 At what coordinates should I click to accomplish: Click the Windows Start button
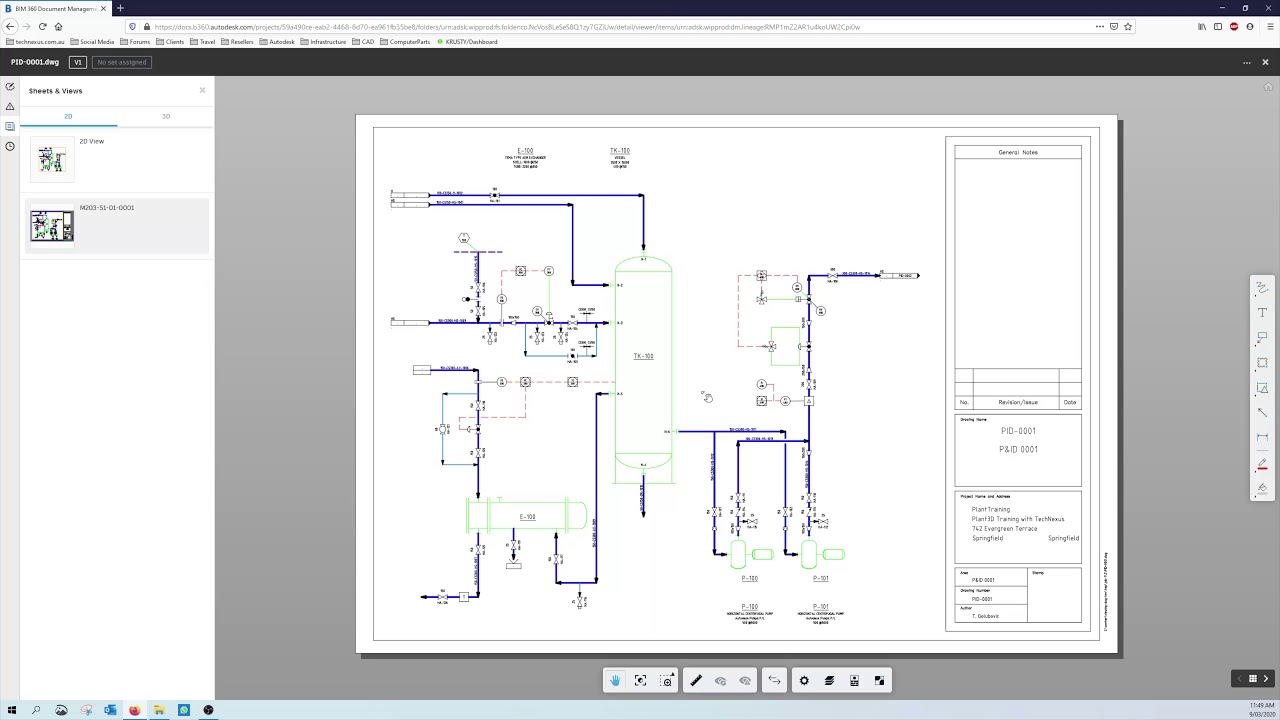coord(11,710)
